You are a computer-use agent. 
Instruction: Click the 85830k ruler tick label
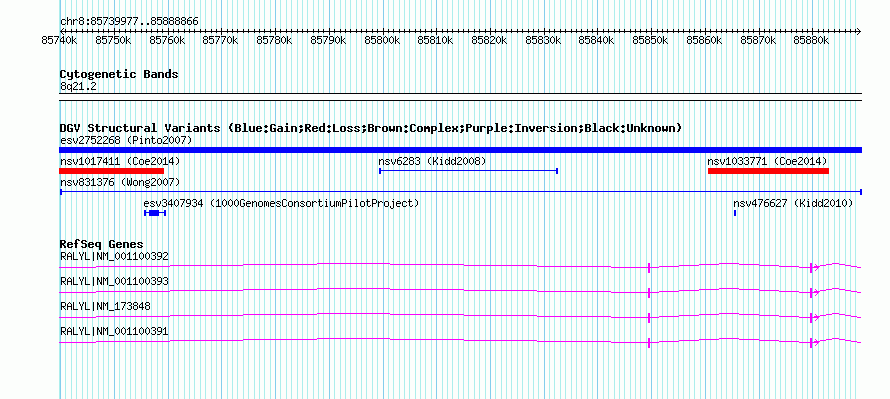[543, 40]
